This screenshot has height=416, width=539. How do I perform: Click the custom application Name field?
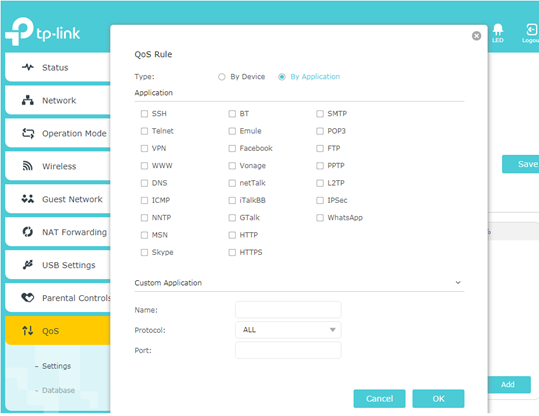click(288, 310)
